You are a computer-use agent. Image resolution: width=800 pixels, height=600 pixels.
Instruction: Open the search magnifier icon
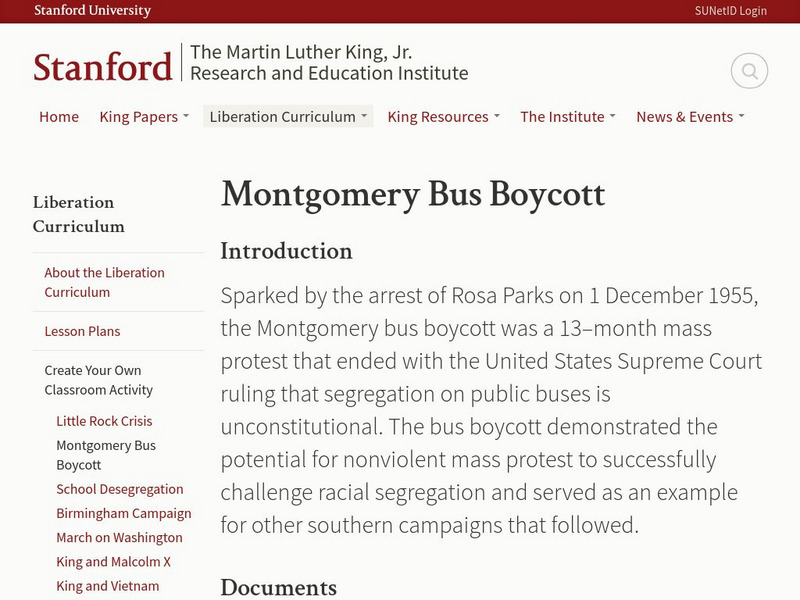click(x=749, y=71)
